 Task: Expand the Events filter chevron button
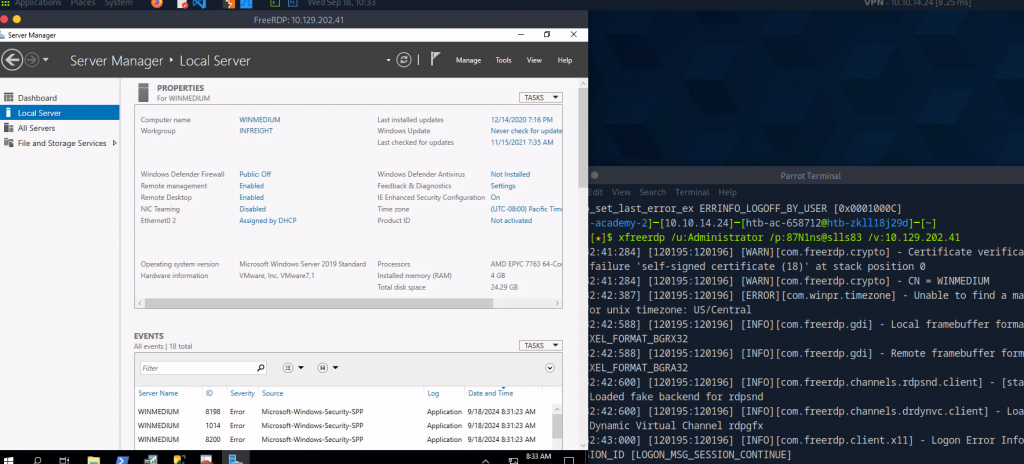coord(550,368)
